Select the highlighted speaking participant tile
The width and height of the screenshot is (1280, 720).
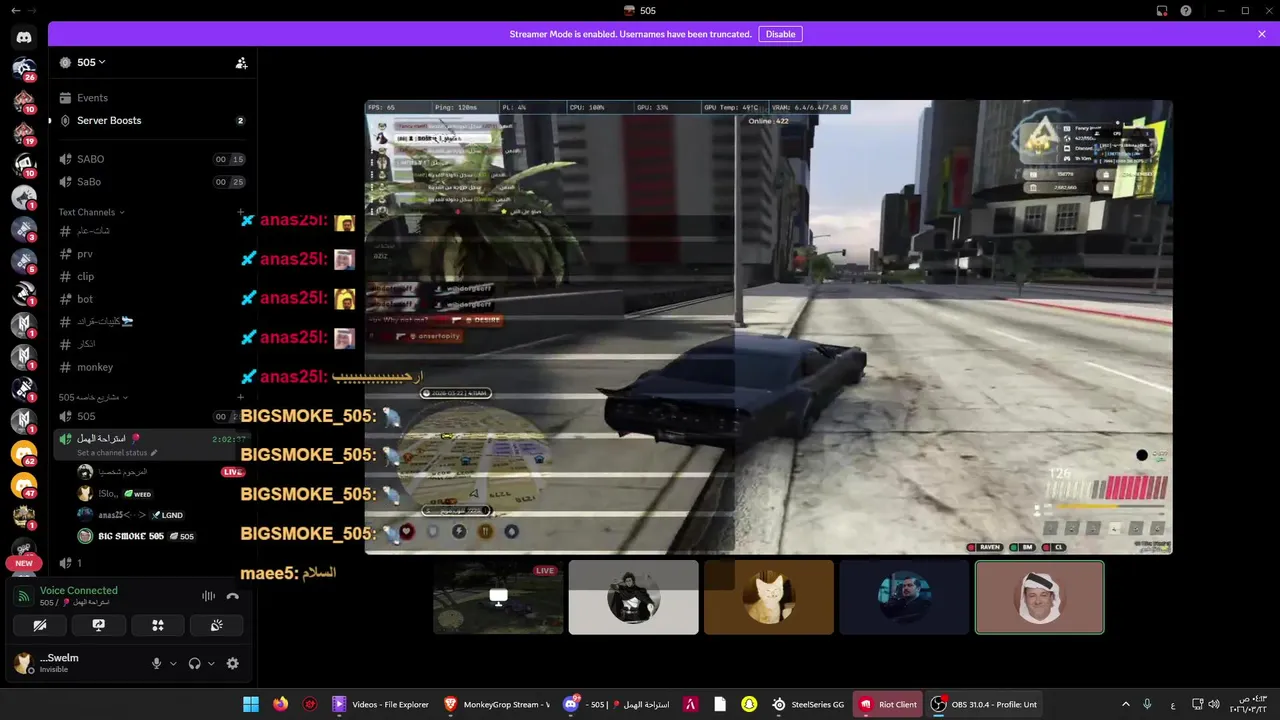click(1040, 597)
